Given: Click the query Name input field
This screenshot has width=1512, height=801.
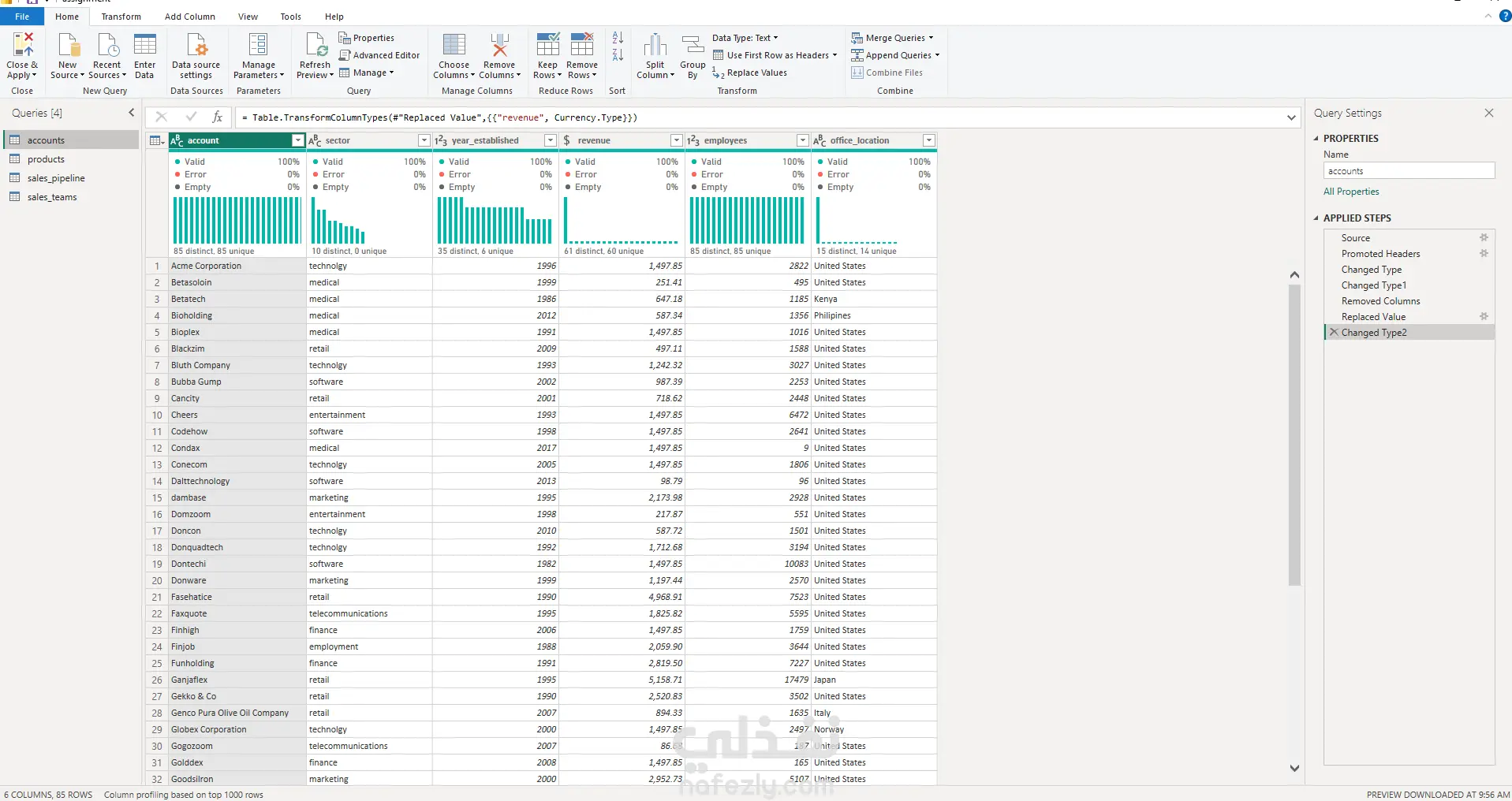Looking at the screenshot, I should 1409,171.
